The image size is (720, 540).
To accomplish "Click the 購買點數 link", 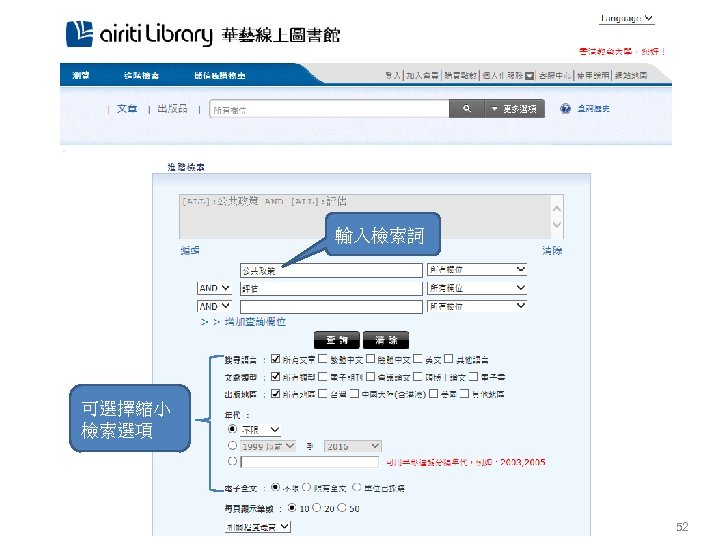I will pos(461,76).
